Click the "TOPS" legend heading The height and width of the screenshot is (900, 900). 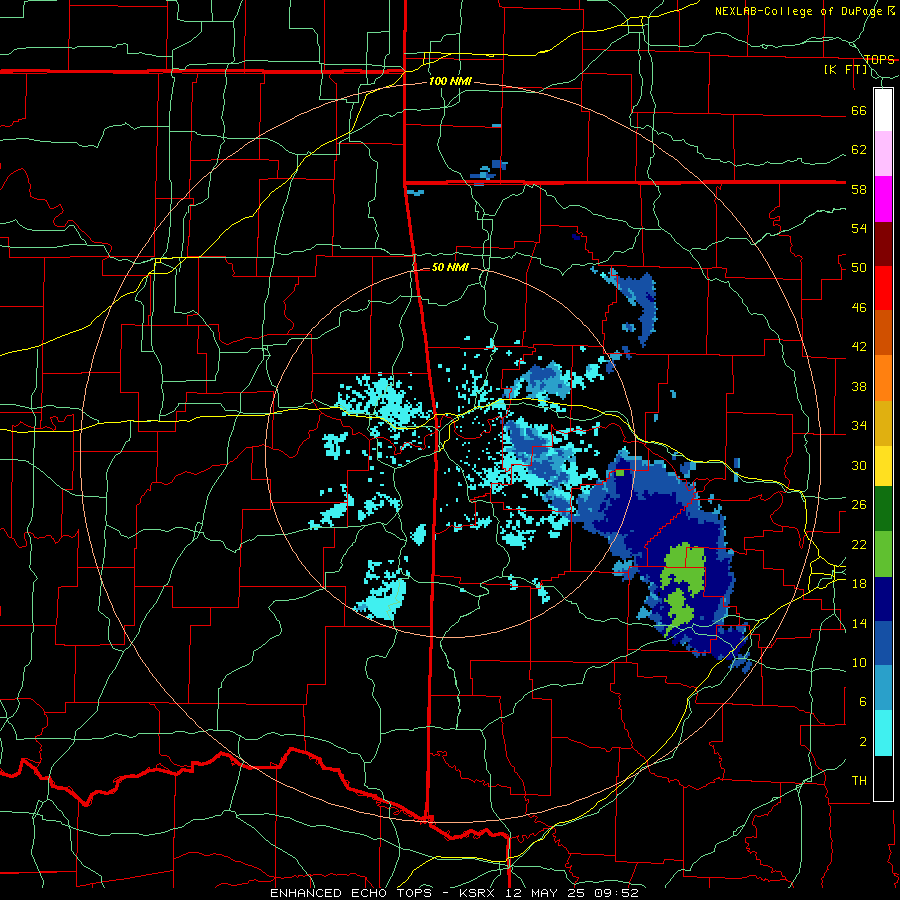click(879, 59)
